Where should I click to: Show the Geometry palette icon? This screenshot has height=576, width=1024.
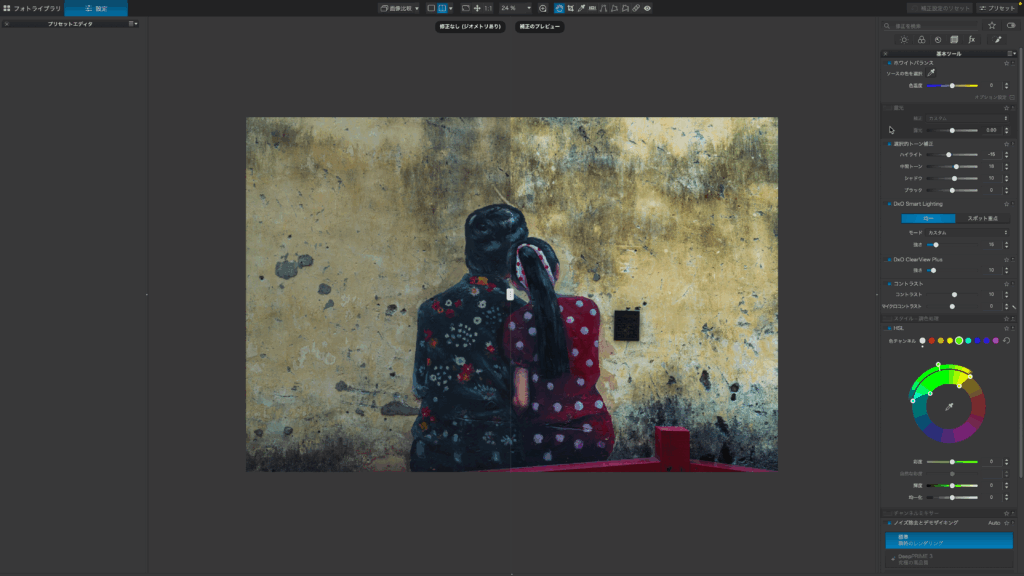click(x=954, y=40)
